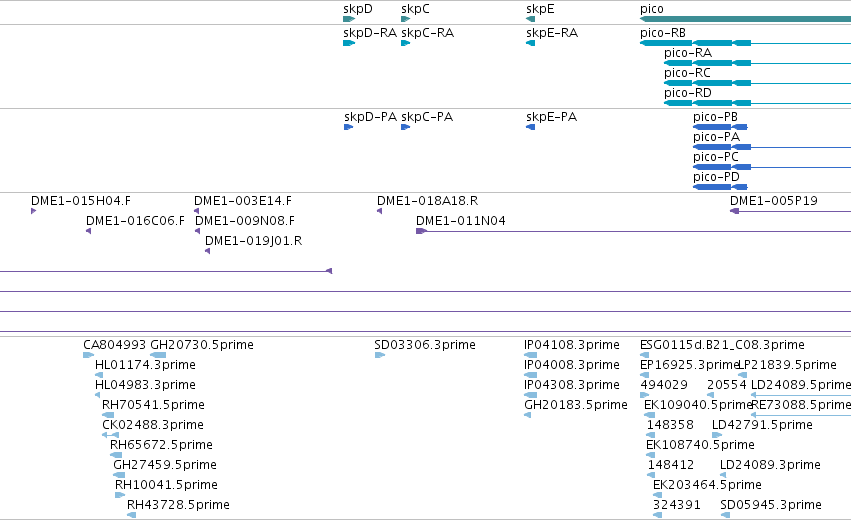
Task: Select the SD05945.3prime EST
Action: 725,515
